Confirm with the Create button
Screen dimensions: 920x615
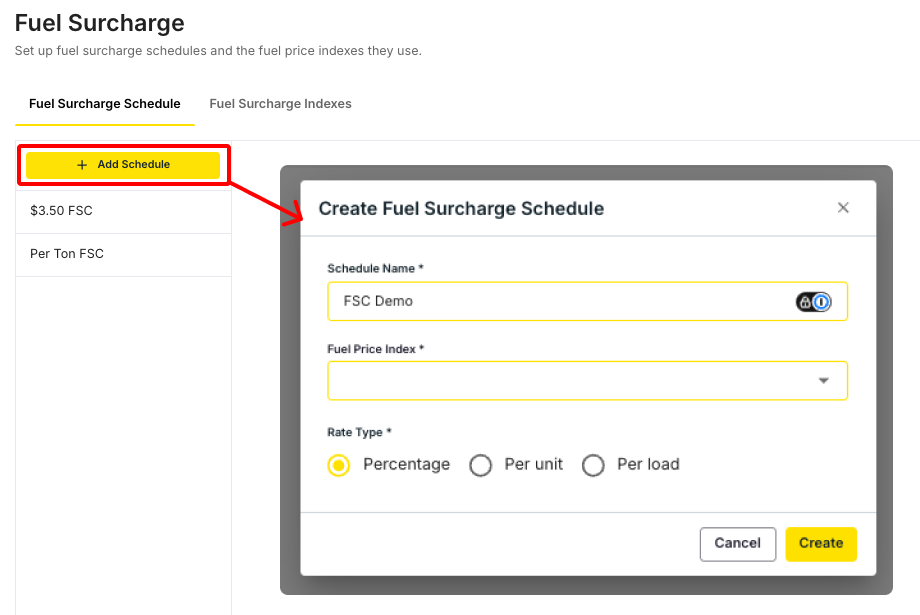click(x=821, y=543)
